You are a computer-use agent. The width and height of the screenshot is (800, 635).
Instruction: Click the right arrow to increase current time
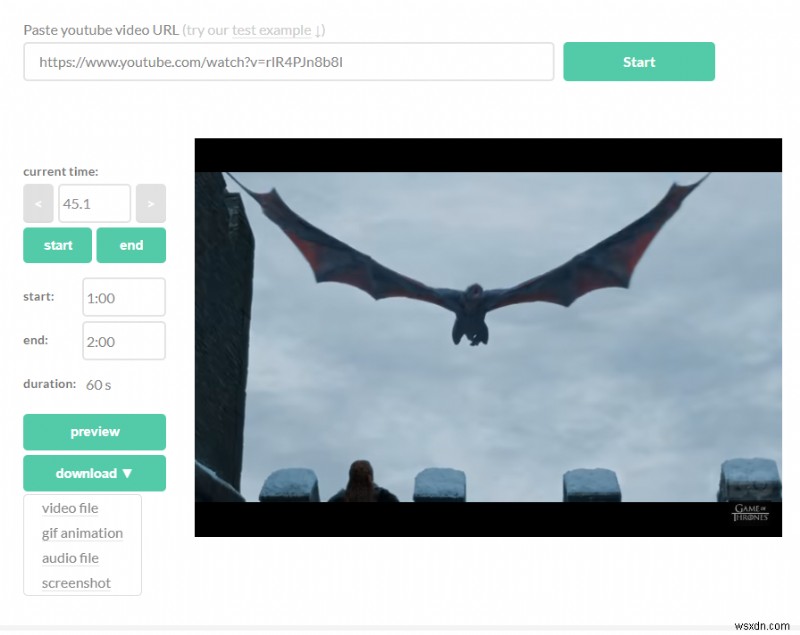click(150, 203)
